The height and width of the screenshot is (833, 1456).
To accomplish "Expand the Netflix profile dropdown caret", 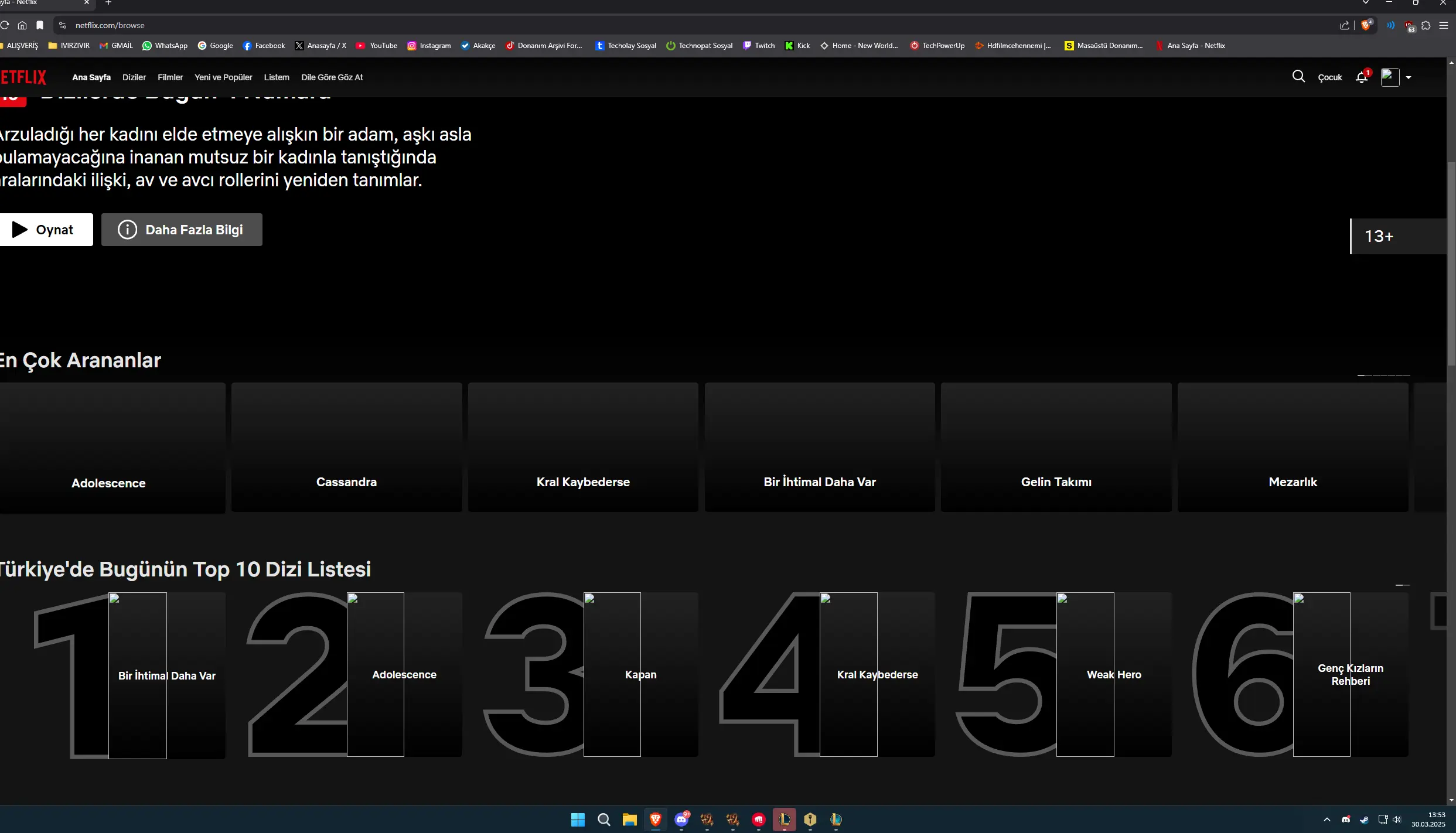I will click(1409, 77).
